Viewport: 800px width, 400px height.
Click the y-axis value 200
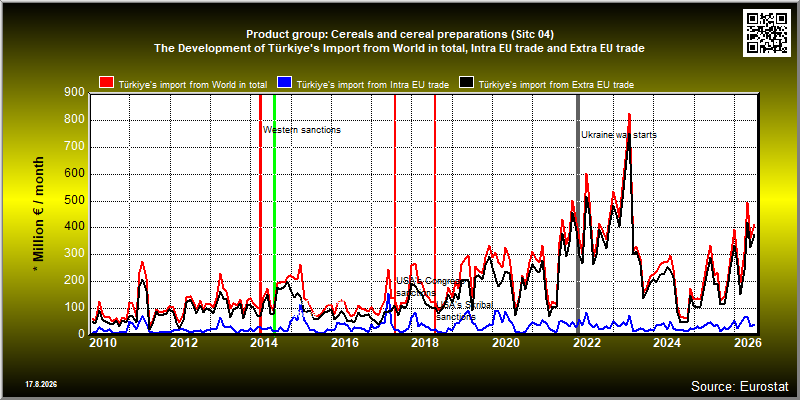click(76, 281)
